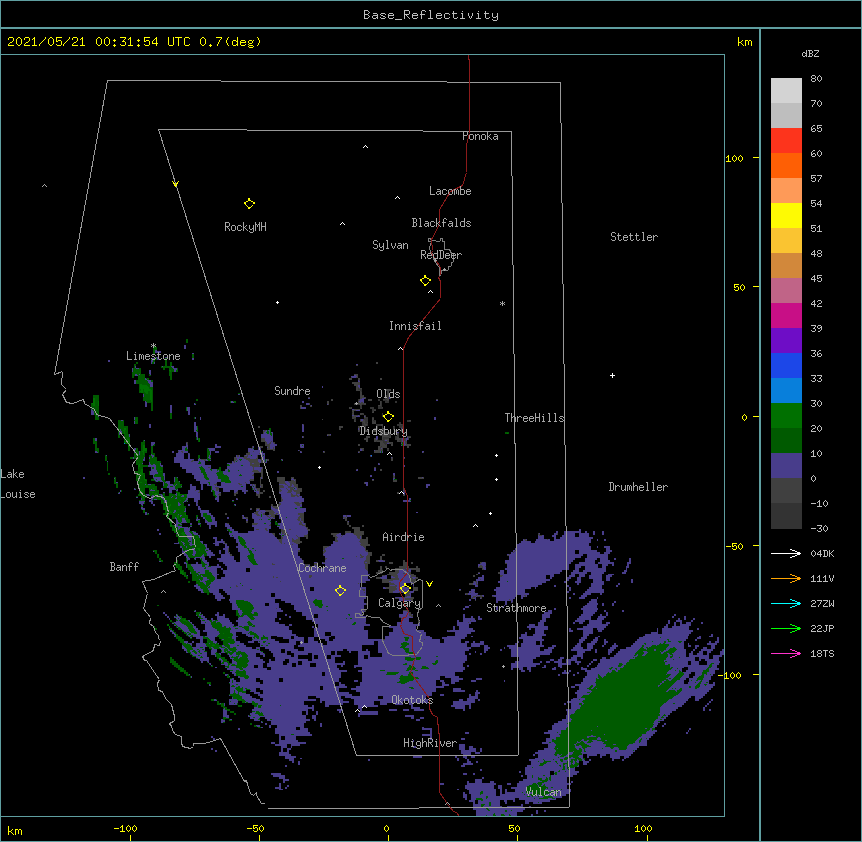Screen dimensions: 862x842
Task: Click the ThreeHills label
Action: coord(534,418)
